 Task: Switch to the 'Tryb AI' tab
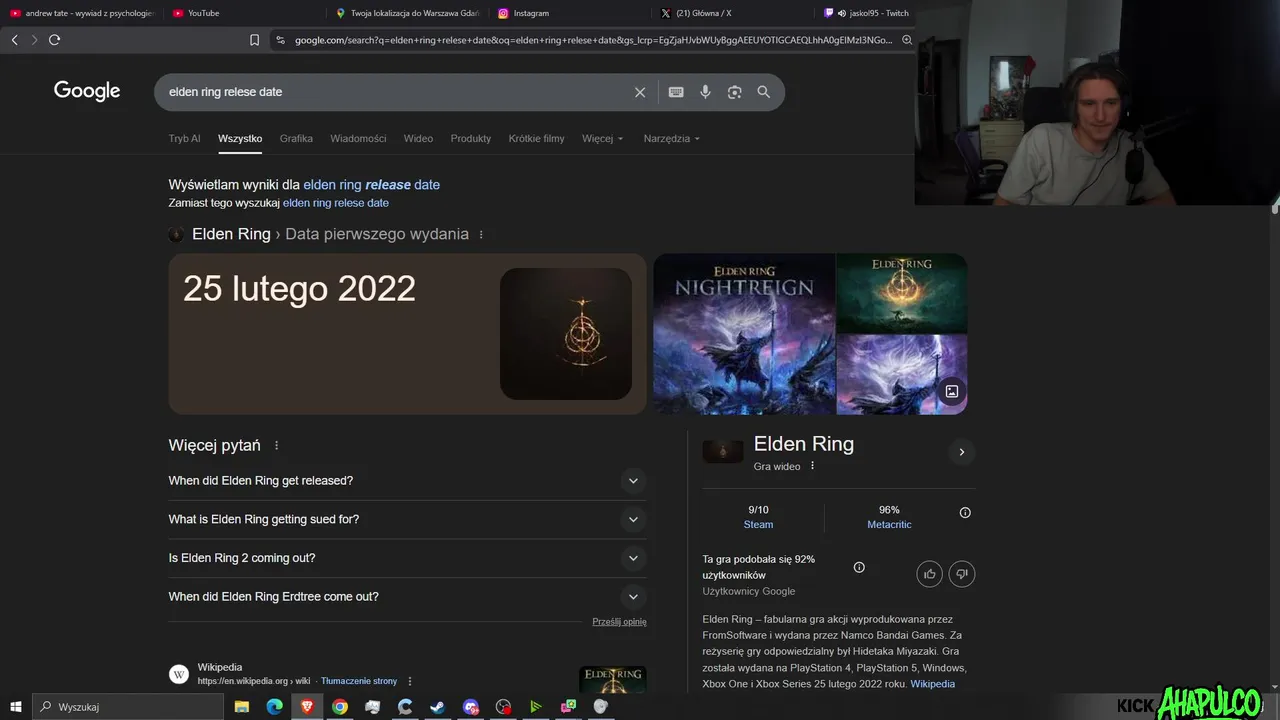pos(184,139)
